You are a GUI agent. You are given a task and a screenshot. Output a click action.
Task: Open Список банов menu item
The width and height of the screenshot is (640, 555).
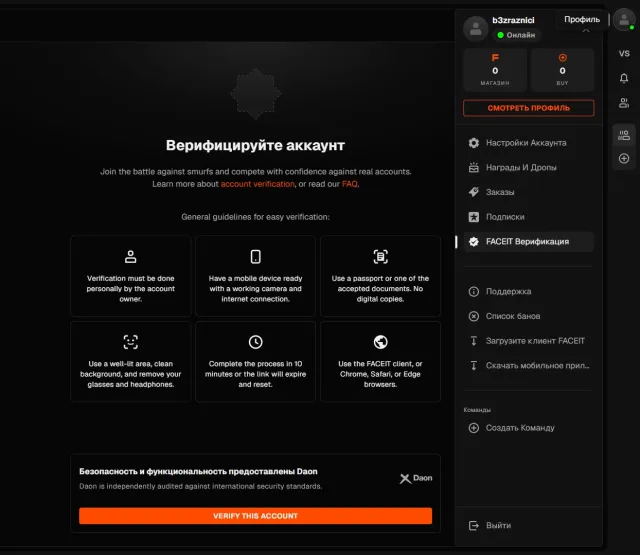[x=529, y=316]
